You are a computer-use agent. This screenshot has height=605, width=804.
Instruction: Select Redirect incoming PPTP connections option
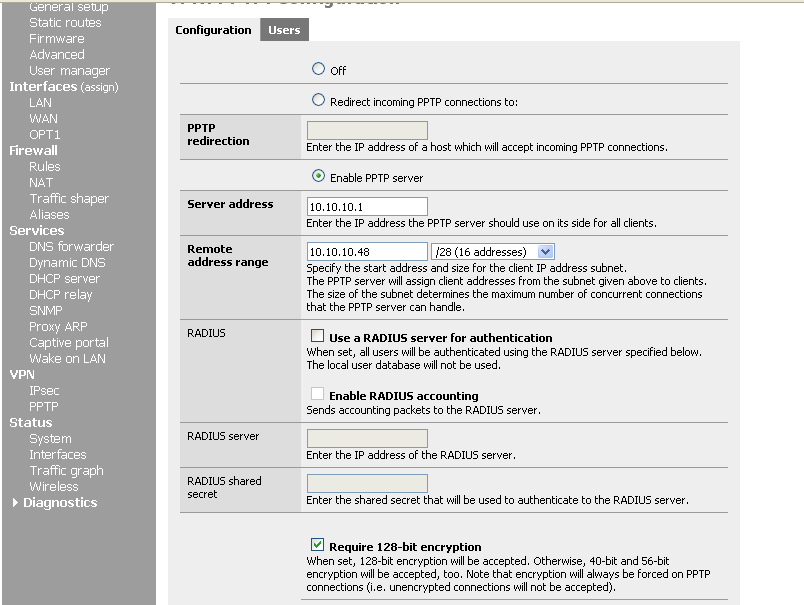[318, 100]
